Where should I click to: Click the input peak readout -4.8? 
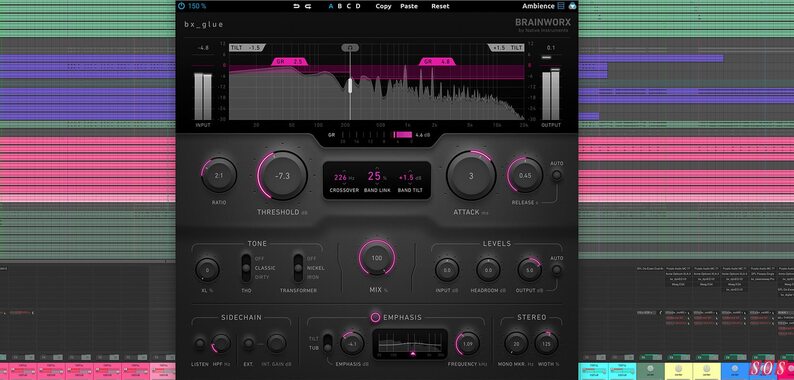click(203, 48)
